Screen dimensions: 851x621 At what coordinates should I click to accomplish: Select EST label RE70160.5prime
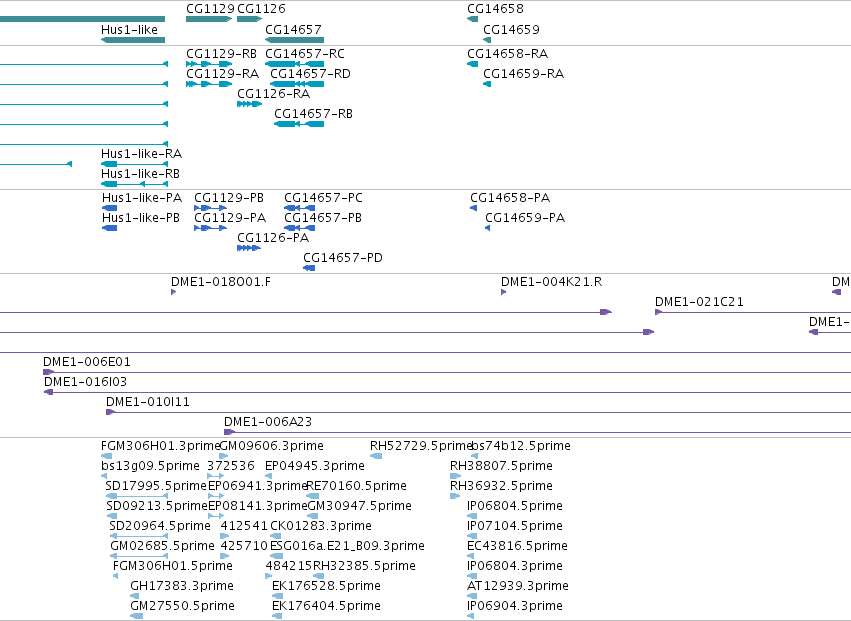(357, 487)
